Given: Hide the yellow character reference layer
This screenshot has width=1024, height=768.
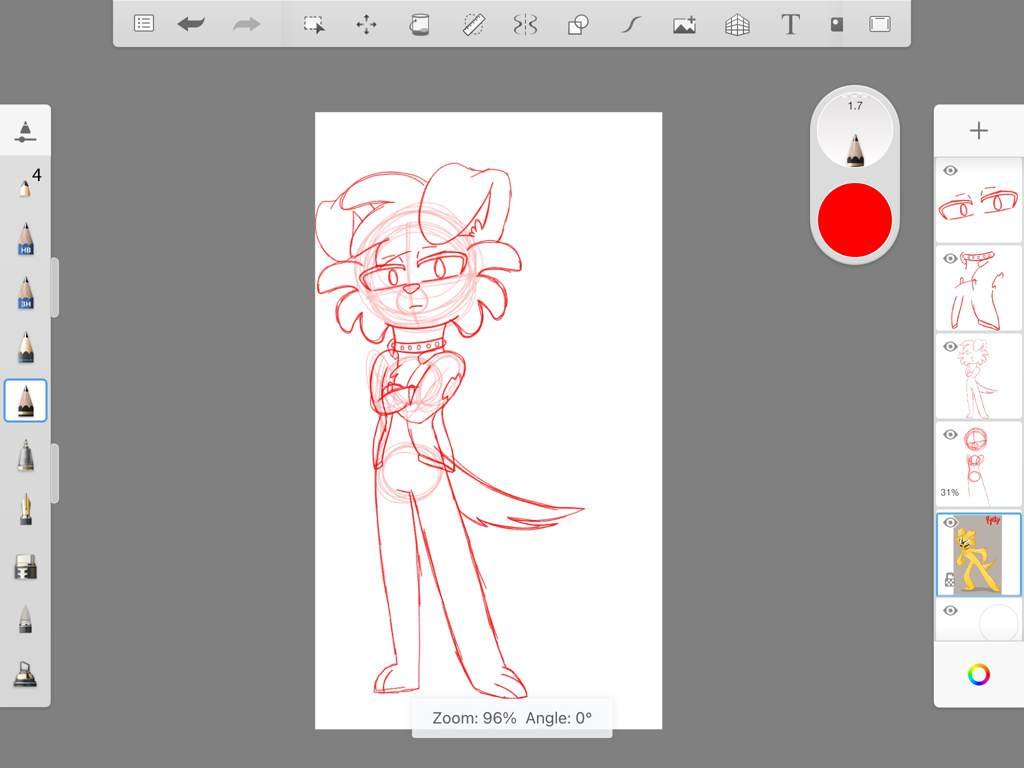Looking at the screenshot, I should (950, 523).
